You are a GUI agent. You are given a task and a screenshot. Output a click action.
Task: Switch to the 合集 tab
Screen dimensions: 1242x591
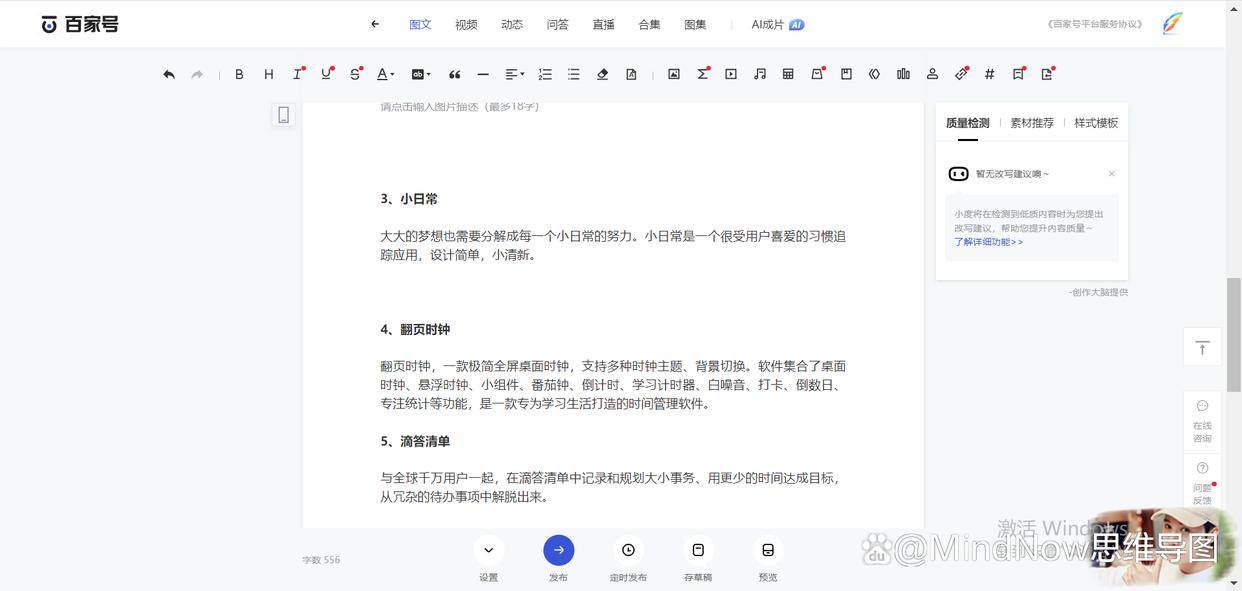649,24
